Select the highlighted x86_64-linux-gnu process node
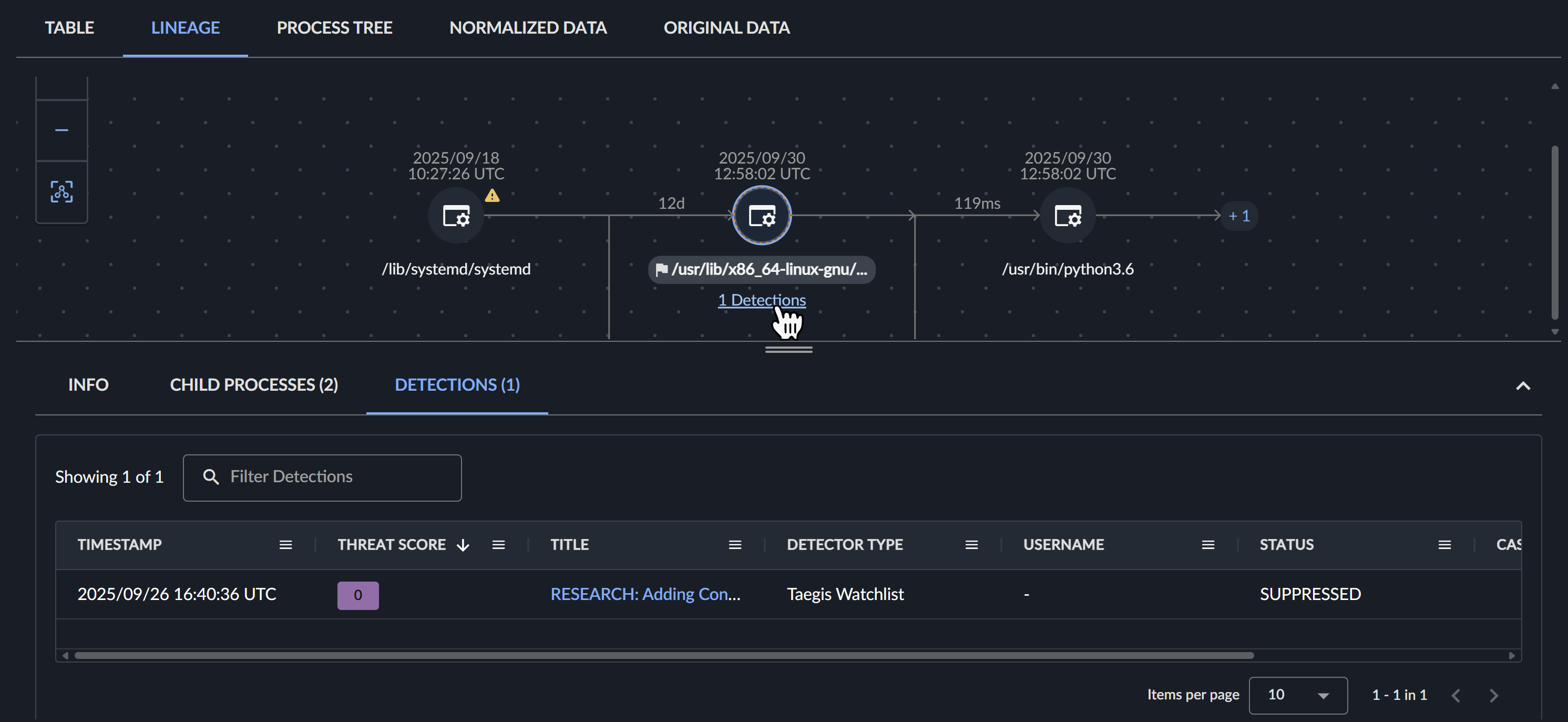1568x722 pixels. click(762, 216)
